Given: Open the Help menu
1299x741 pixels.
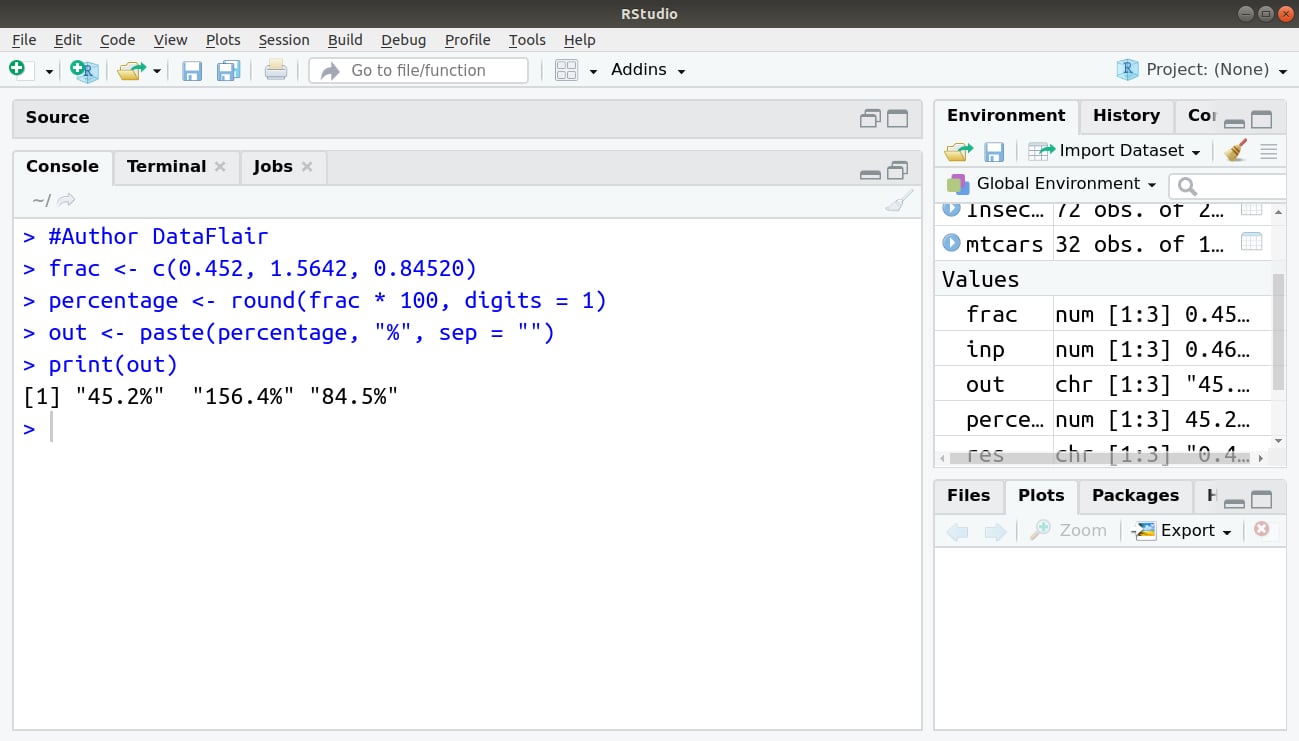Looking at the screenshot, I should [x=579, y=40].
